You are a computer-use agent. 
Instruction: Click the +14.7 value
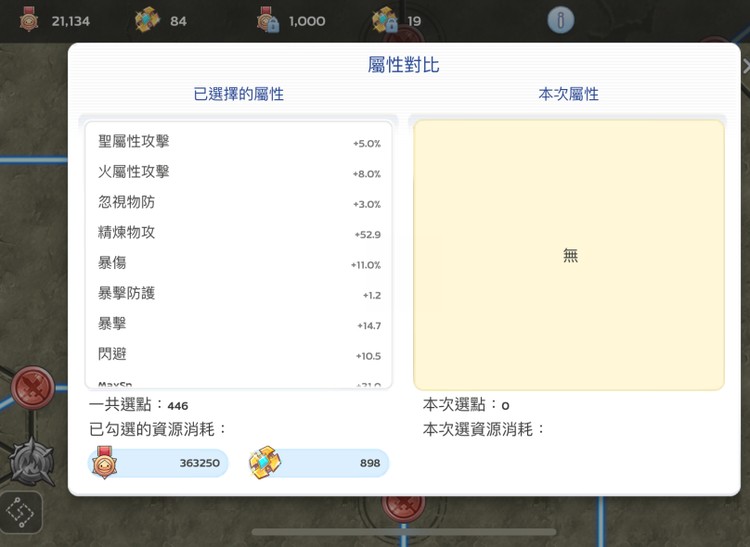[x=369, y=326]
